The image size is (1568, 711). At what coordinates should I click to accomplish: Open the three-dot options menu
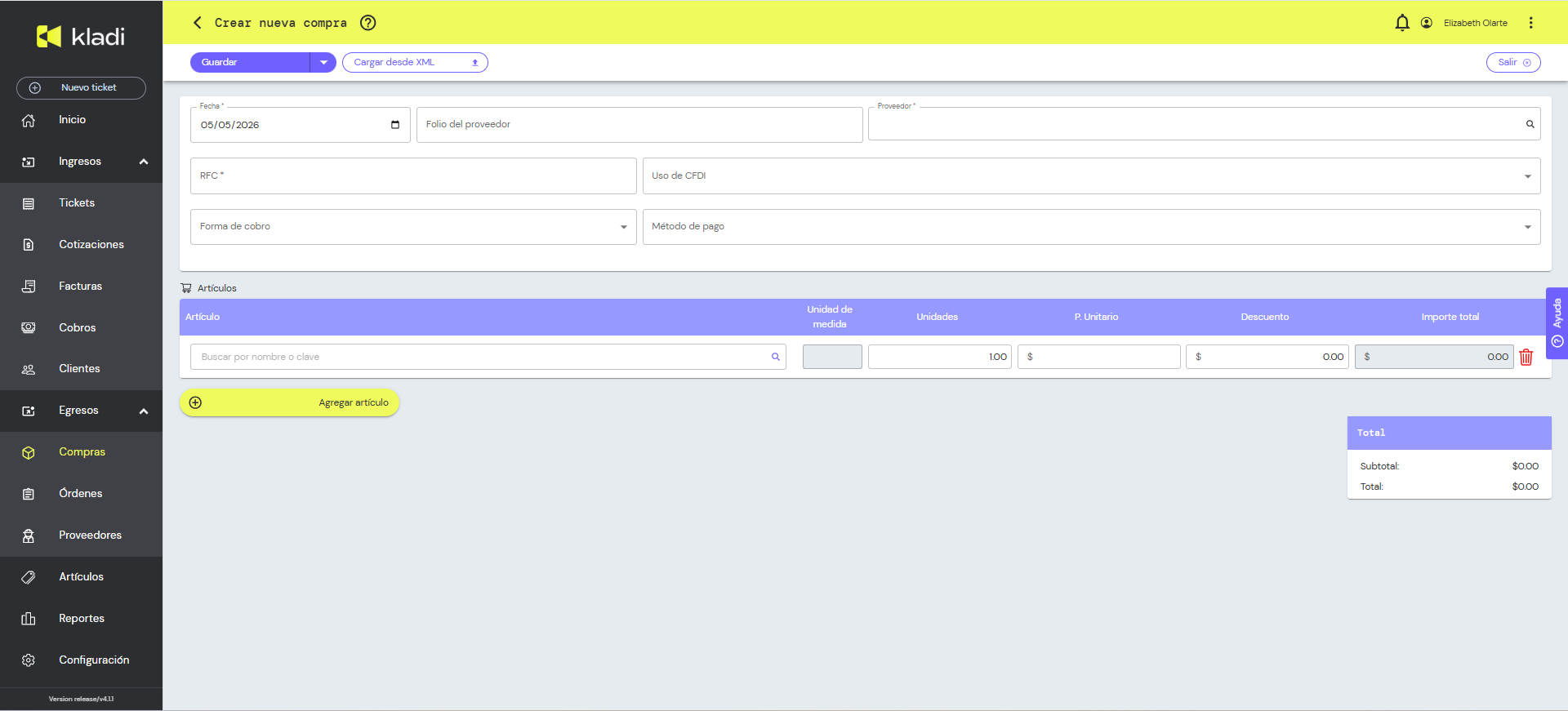pyautogui.click(x=1531, y=23)
